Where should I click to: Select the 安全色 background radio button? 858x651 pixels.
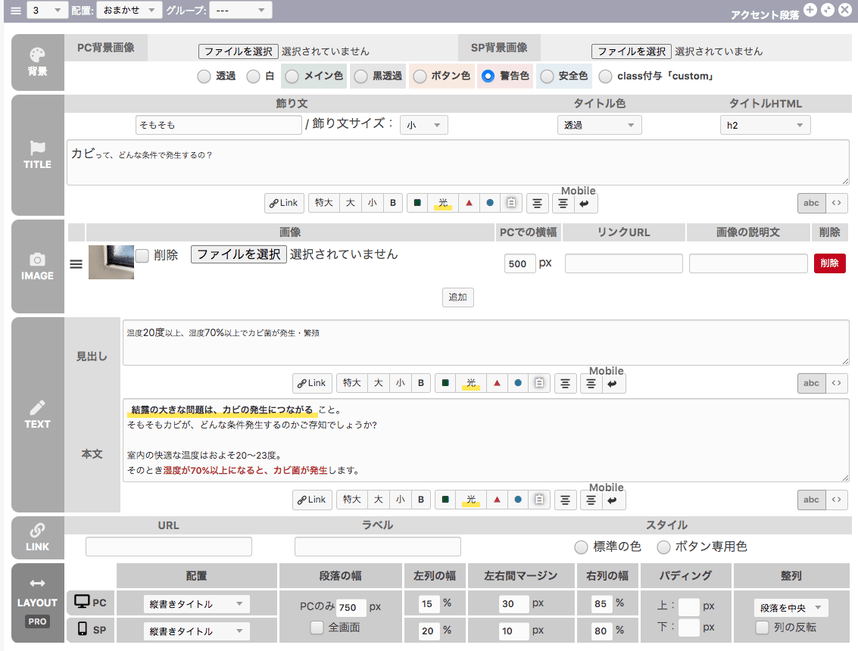tap(546, 76)
